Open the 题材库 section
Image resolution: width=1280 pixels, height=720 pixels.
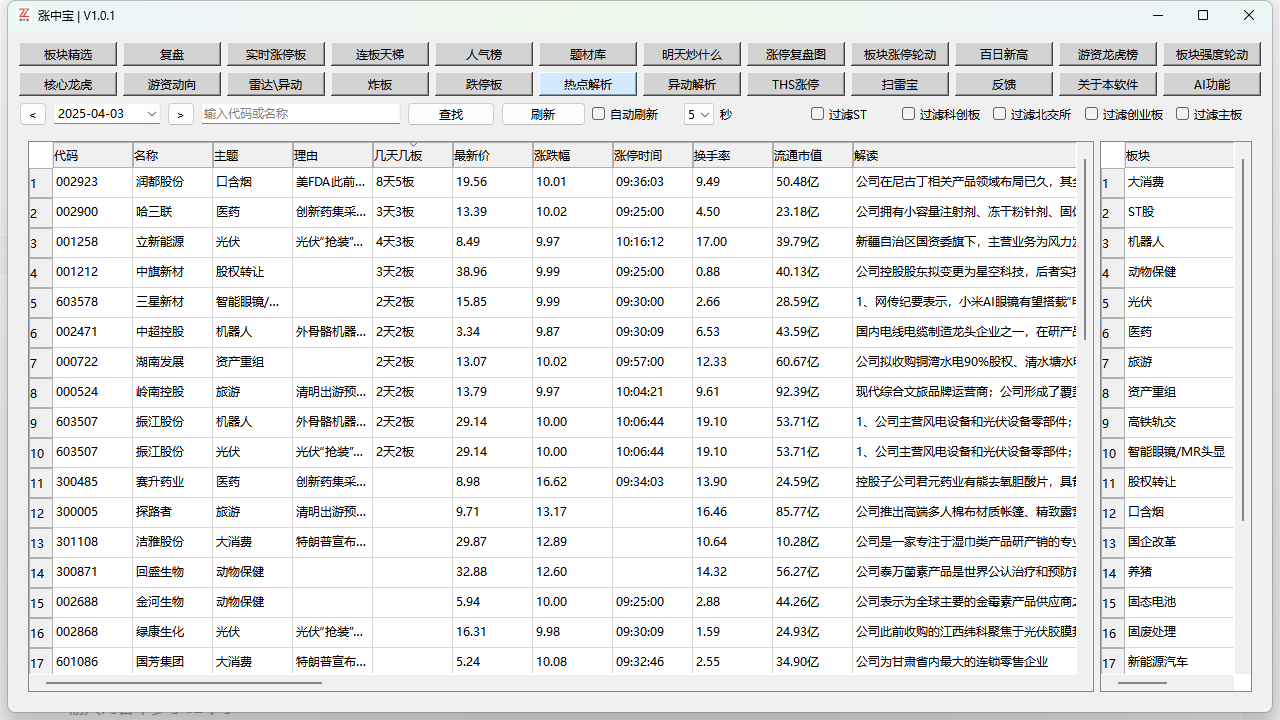587,53
